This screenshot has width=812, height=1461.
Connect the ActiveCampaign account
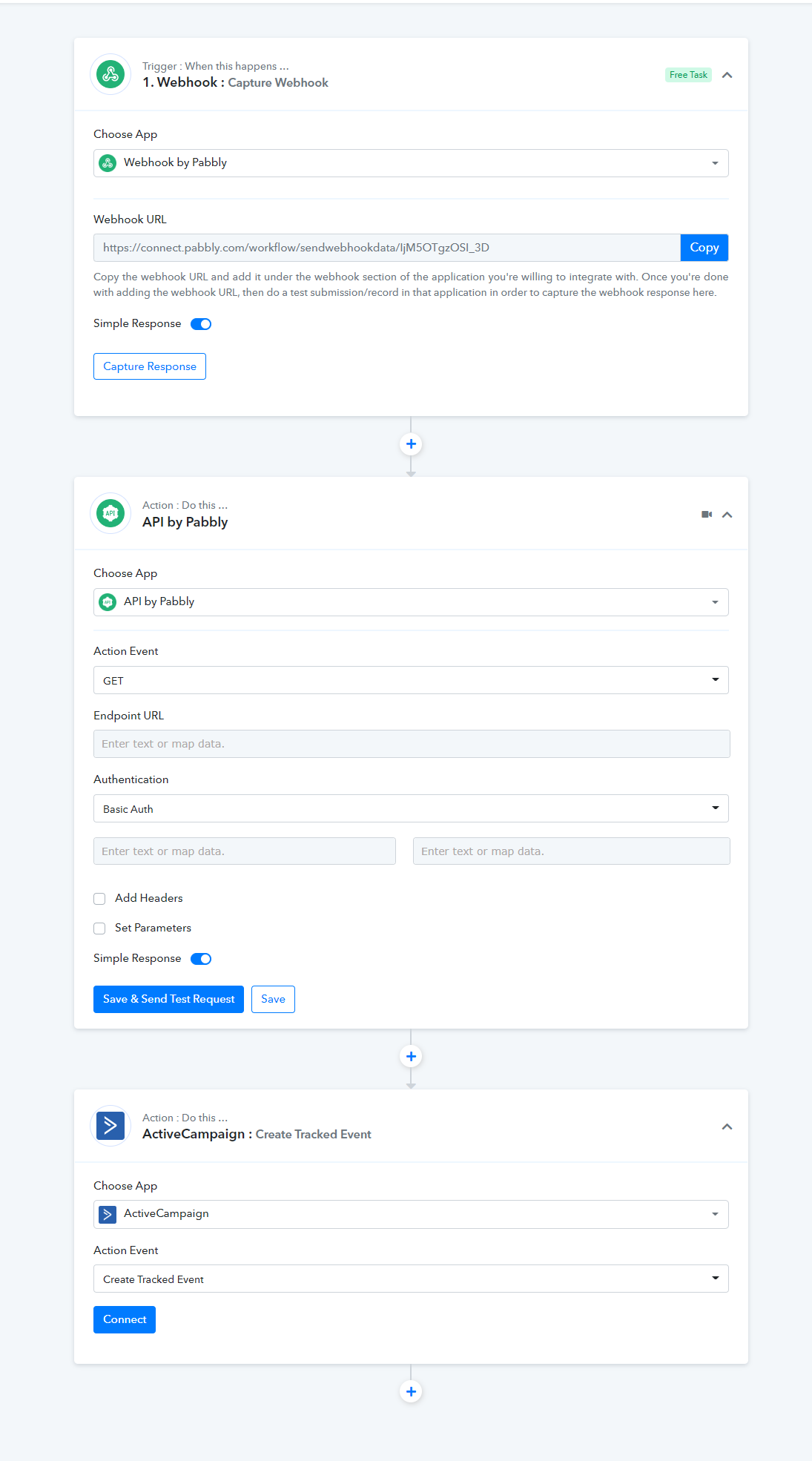click(x=125, y=1319)
